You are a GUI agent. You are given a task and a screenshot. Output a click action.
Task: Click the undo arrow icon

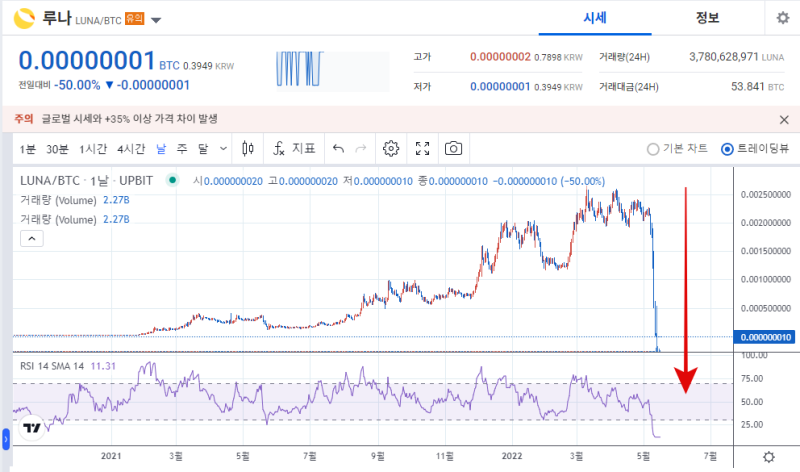tap(338, 148)
